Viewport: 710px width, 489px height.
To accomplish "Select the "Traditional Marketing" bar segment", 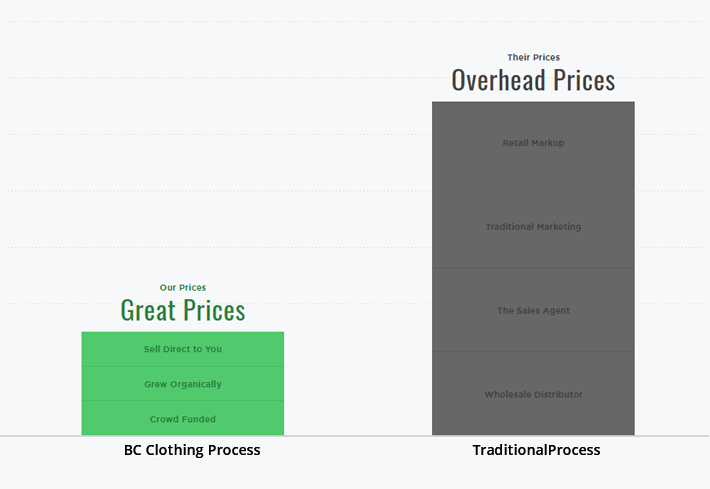I will tap(533, 227).
